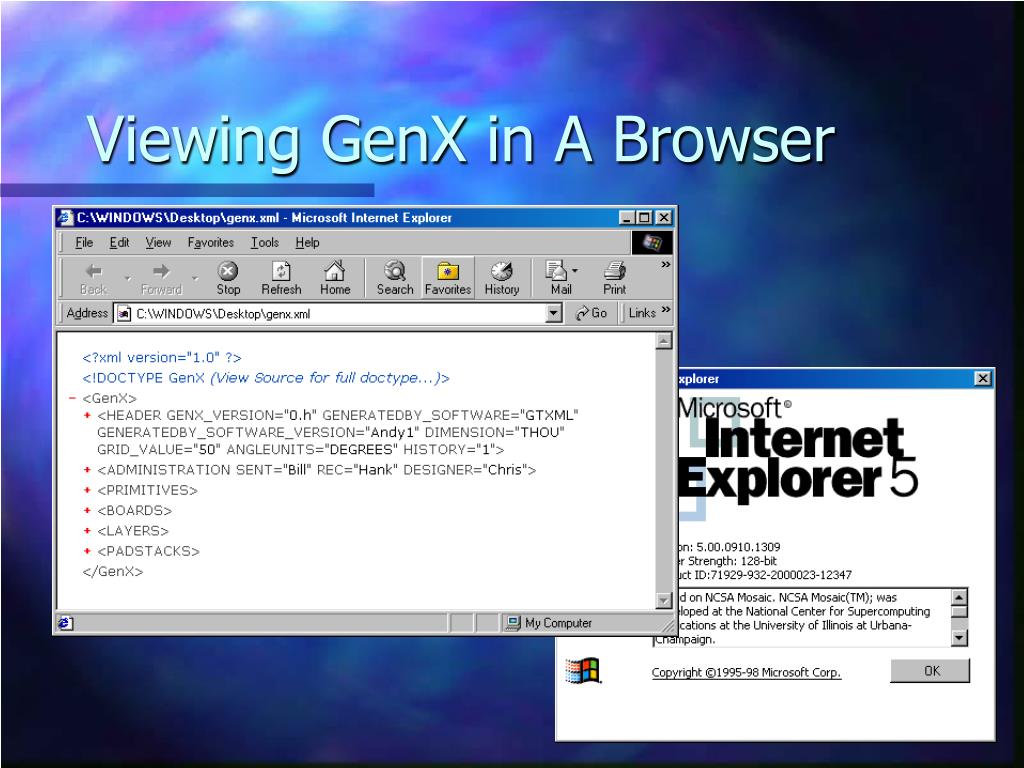
Task: Click "My Computer" in the status bar
Action: click(x=558, y=623)
